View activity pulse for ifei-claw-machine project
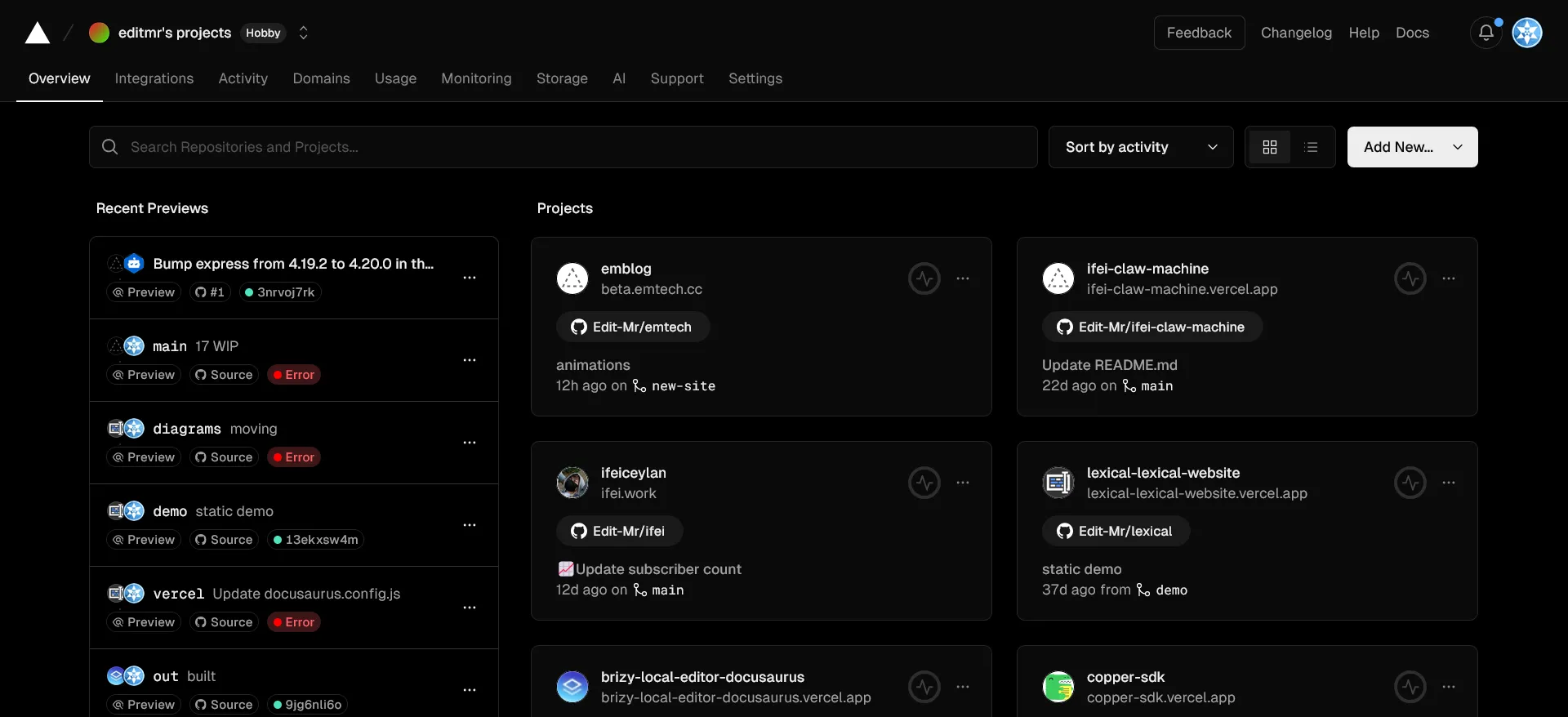 (1410, 278)
